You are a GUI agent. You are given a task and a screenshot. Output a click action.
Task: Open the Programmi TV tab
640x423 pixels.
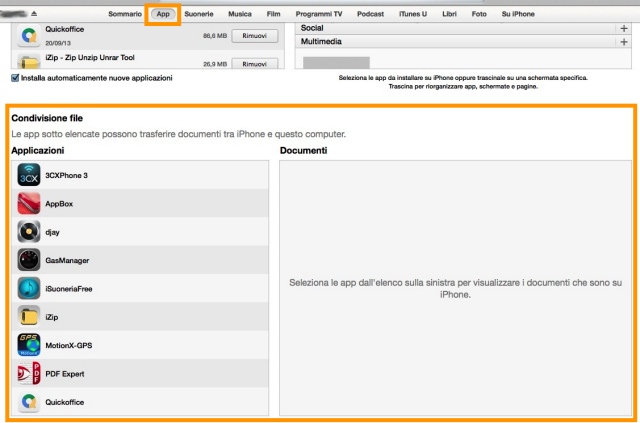[x=319, y=14]
